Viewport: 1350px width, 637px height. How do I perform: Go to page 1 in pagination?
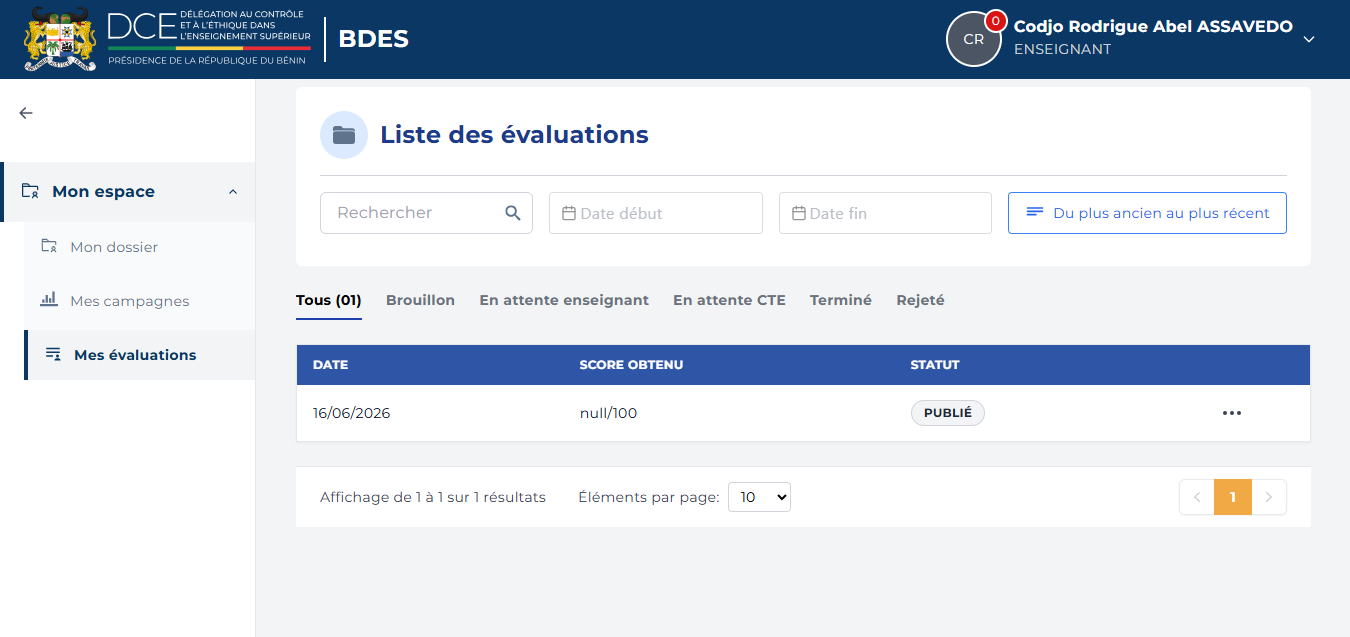[1233, 497]
